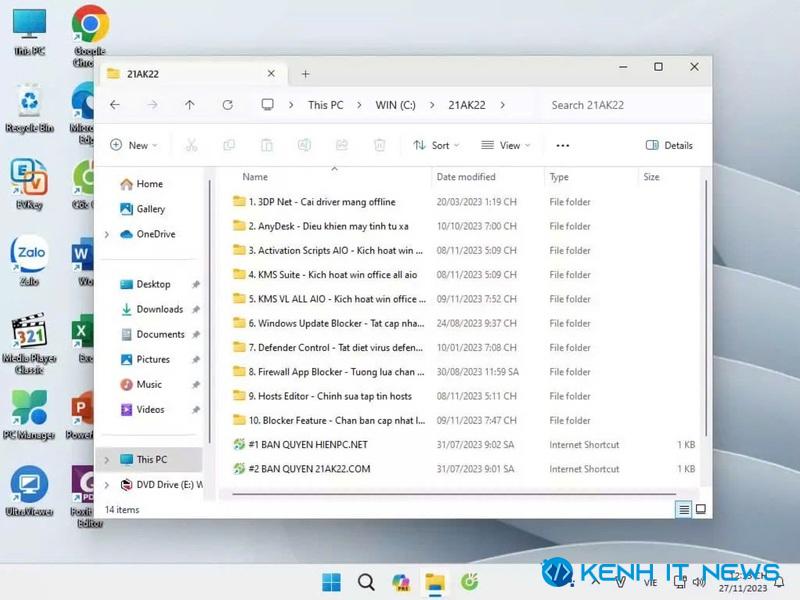Screen dimensions: 800x600
Task: Open PC Manager desktop shortcut
Action: click(x=29, y=415)
